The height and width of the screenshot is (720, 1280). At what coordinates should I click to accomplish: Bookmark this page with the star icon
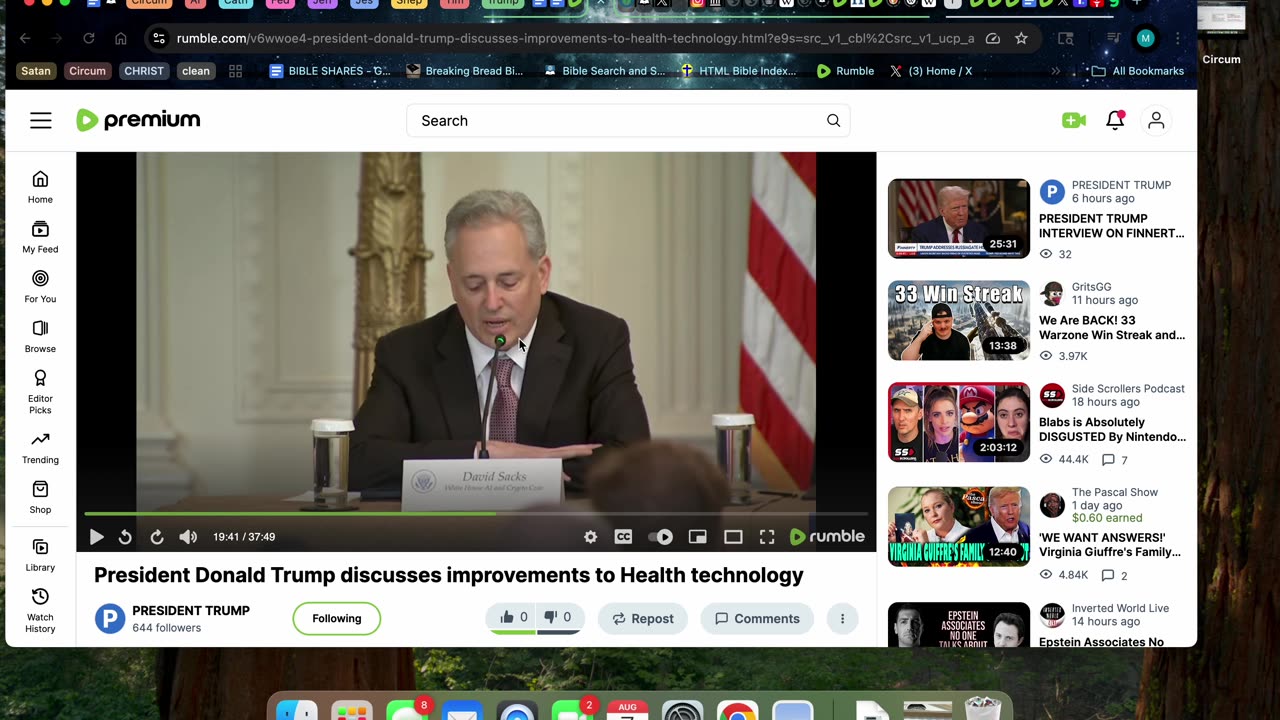tap(1021, 38)
